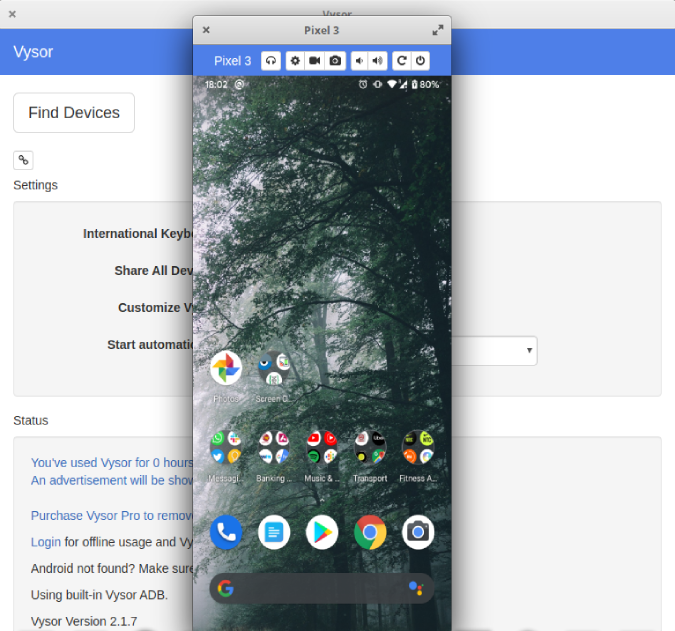Open the Photos app on the phone
This screenshot has width=675, height=631.
click(x=226, y=368)
